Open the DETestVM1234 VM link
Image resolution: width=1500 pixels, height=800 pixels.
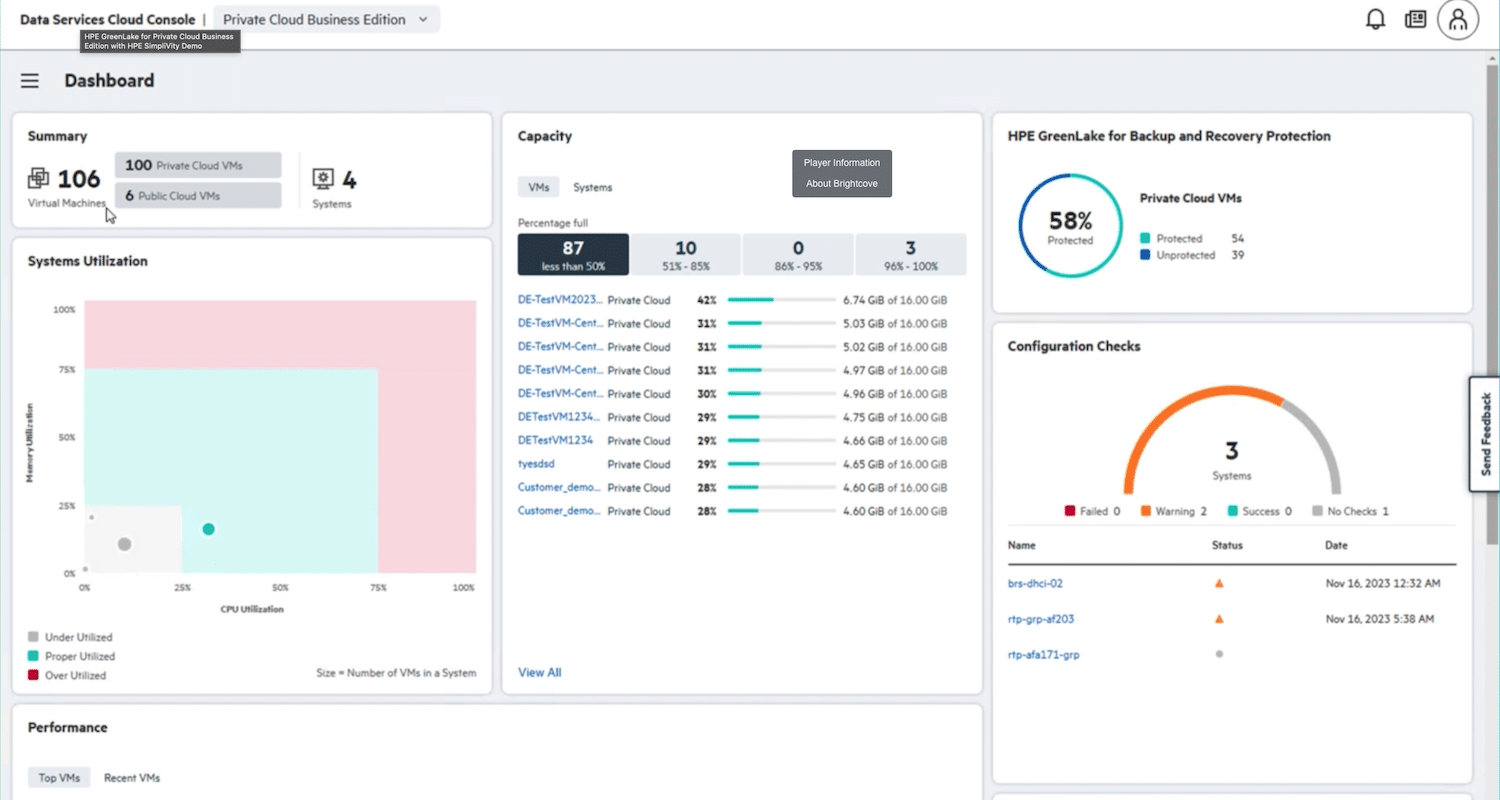(555, 440)
